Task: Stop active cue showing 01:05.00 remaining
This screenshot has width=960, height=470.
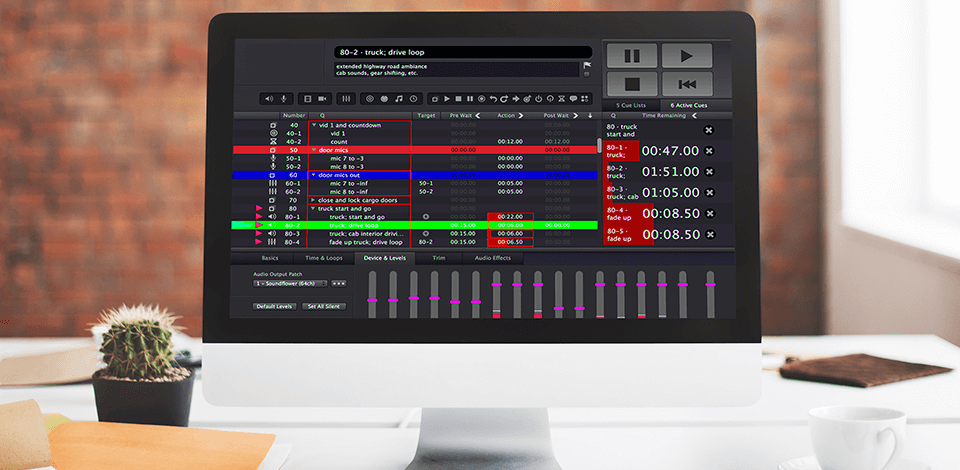Action: point(710,192)
